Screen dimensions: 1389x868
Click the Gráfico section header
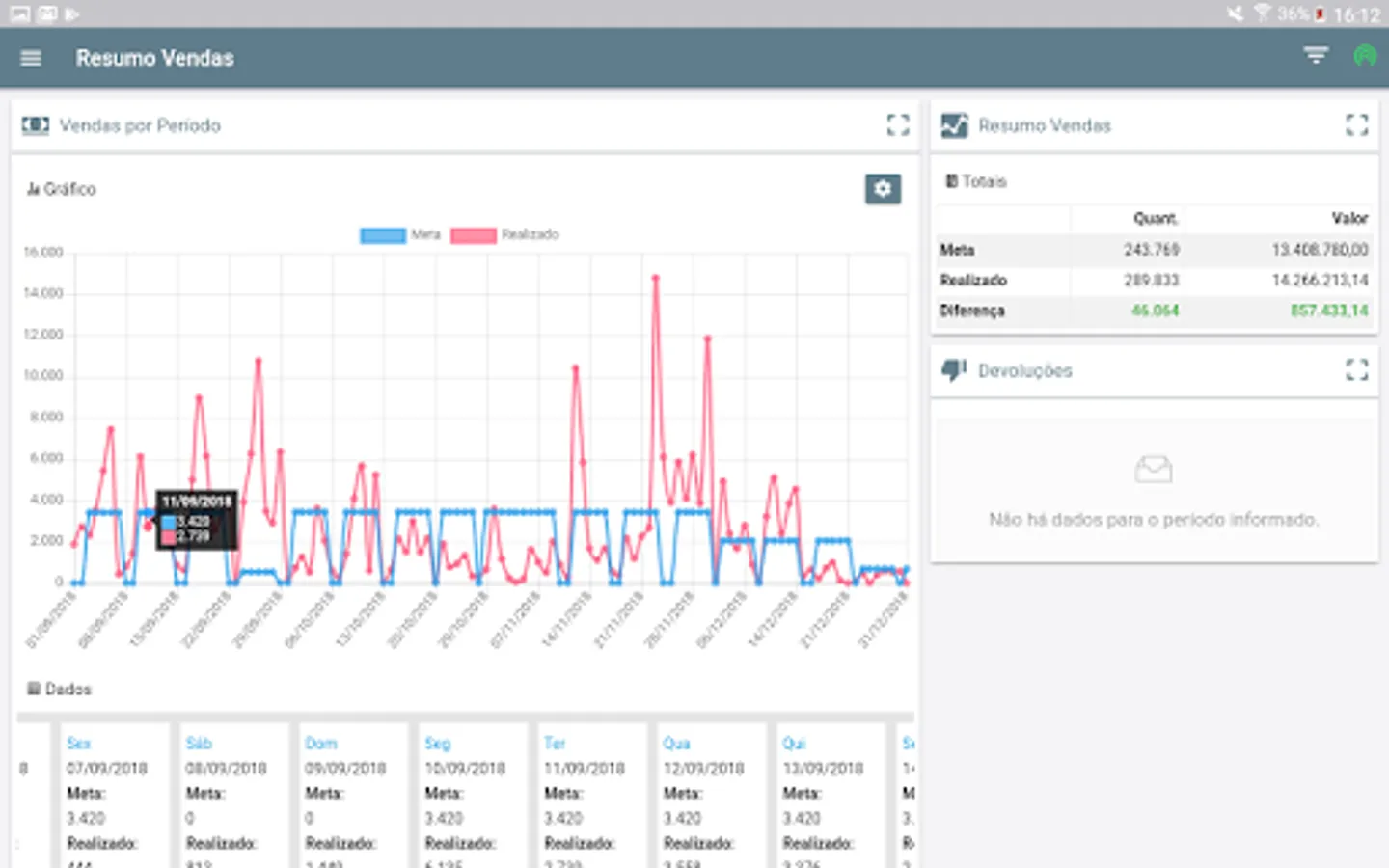[x=62, y=189]
